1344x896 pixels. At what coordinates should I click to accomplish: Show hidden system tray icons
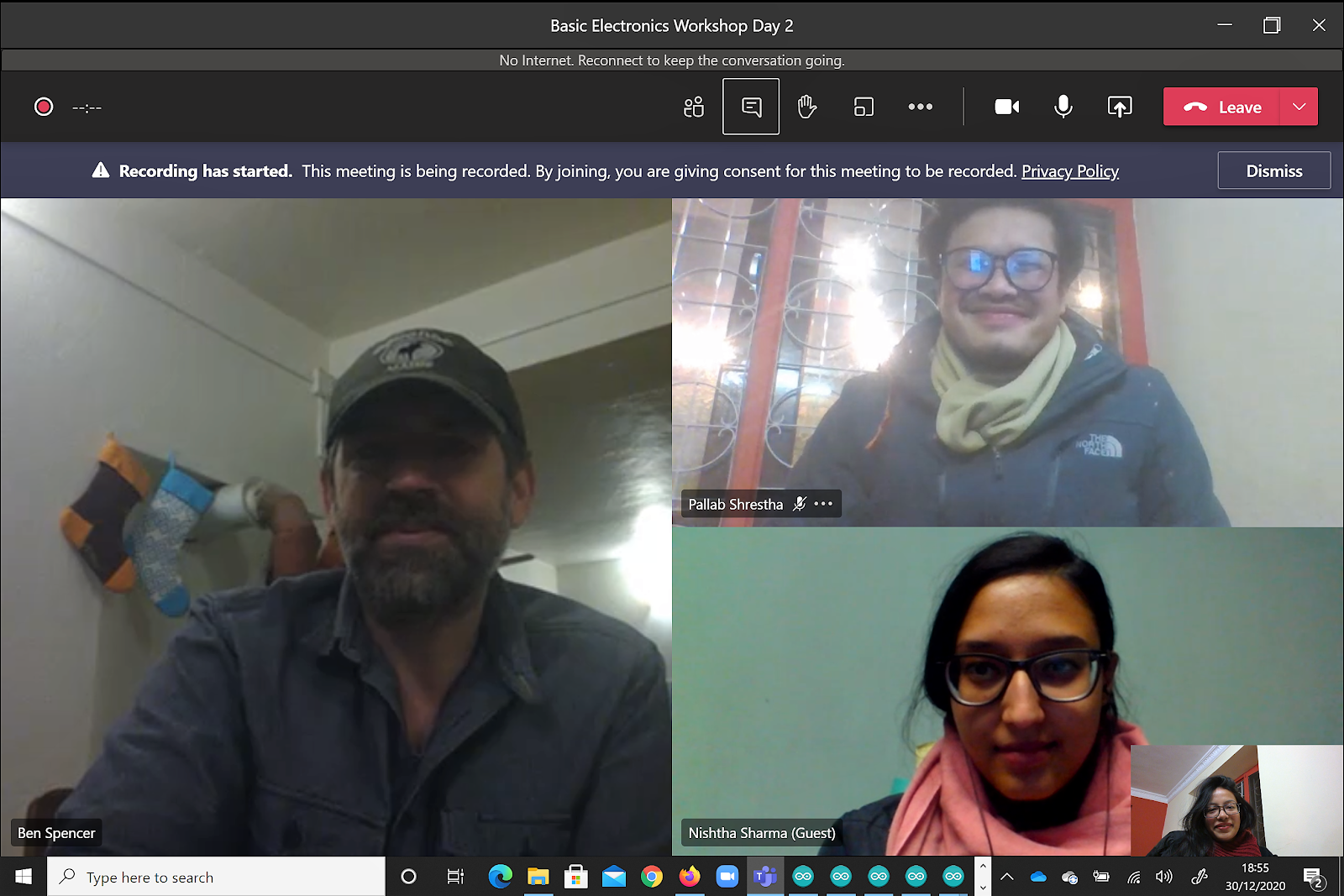tap(1007, 877)
